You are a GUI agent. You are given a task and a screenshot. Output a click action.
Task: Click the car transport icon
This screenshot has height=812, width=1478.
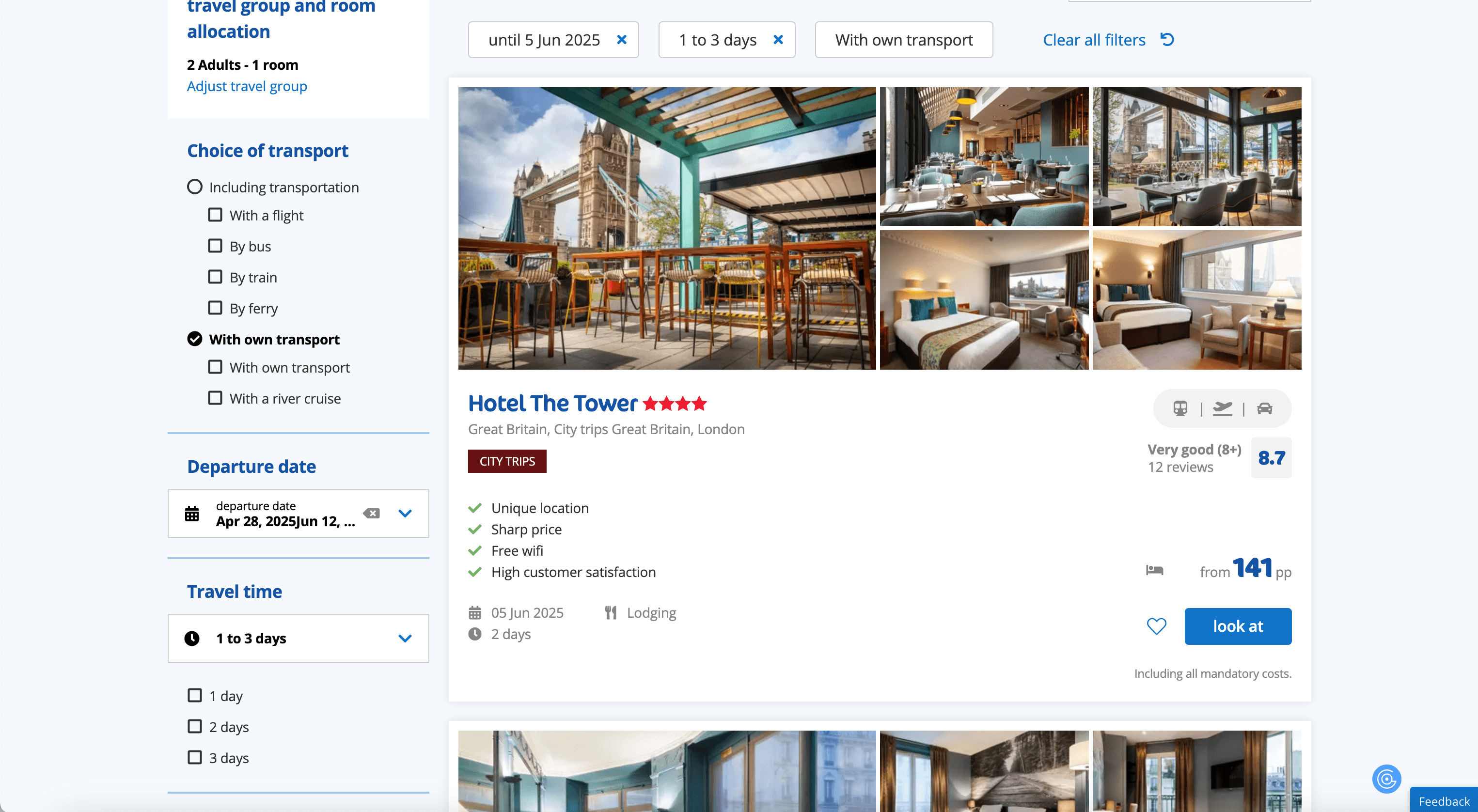click(1265, 408)
